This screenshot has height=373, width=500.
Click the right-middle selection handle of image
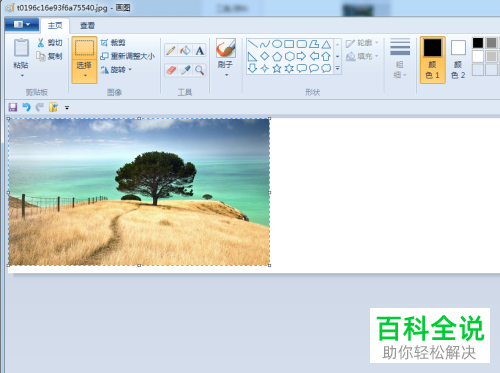coord(270,192)
